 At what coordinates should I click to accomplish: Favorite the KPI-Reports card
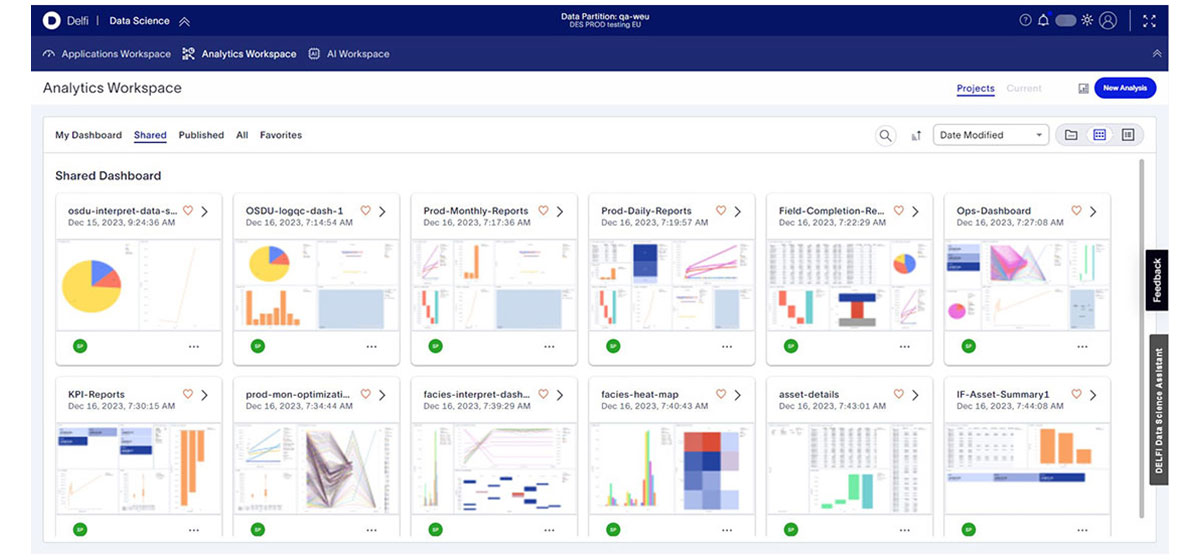(x=187, y=394)
